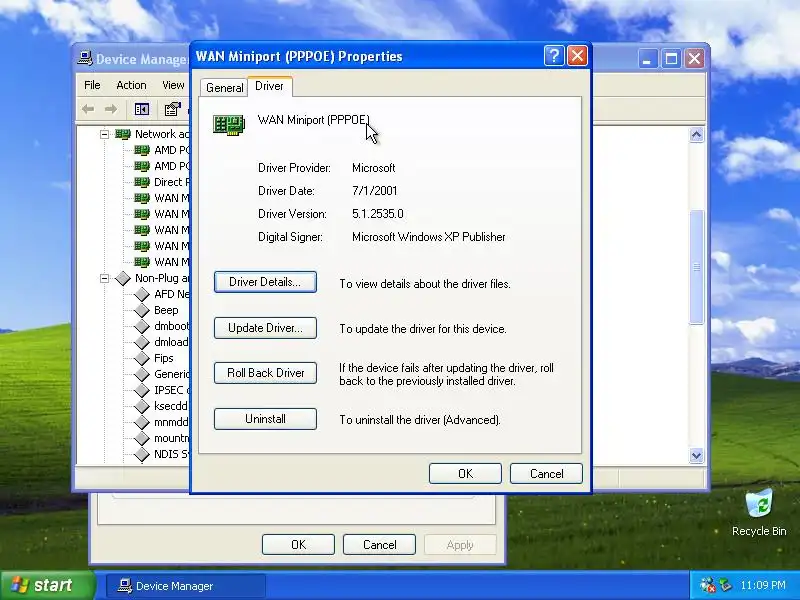The height and width of the screenshot is (600, 800).
Task: Open Driver Details for WAN Miniport
Action: [x=265, y=282]
